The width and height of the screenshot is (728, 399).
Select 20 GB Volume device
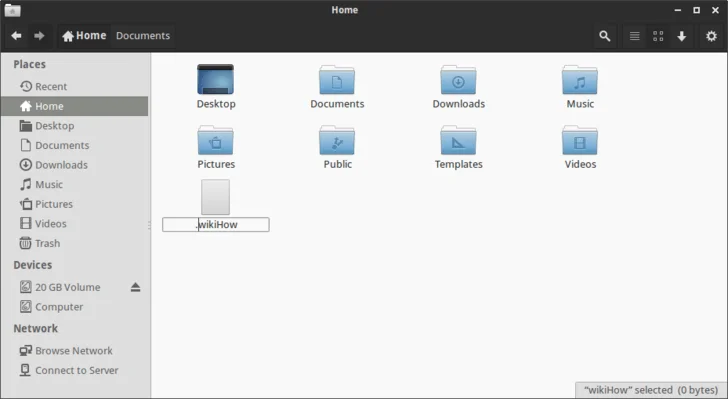point(67,287)
